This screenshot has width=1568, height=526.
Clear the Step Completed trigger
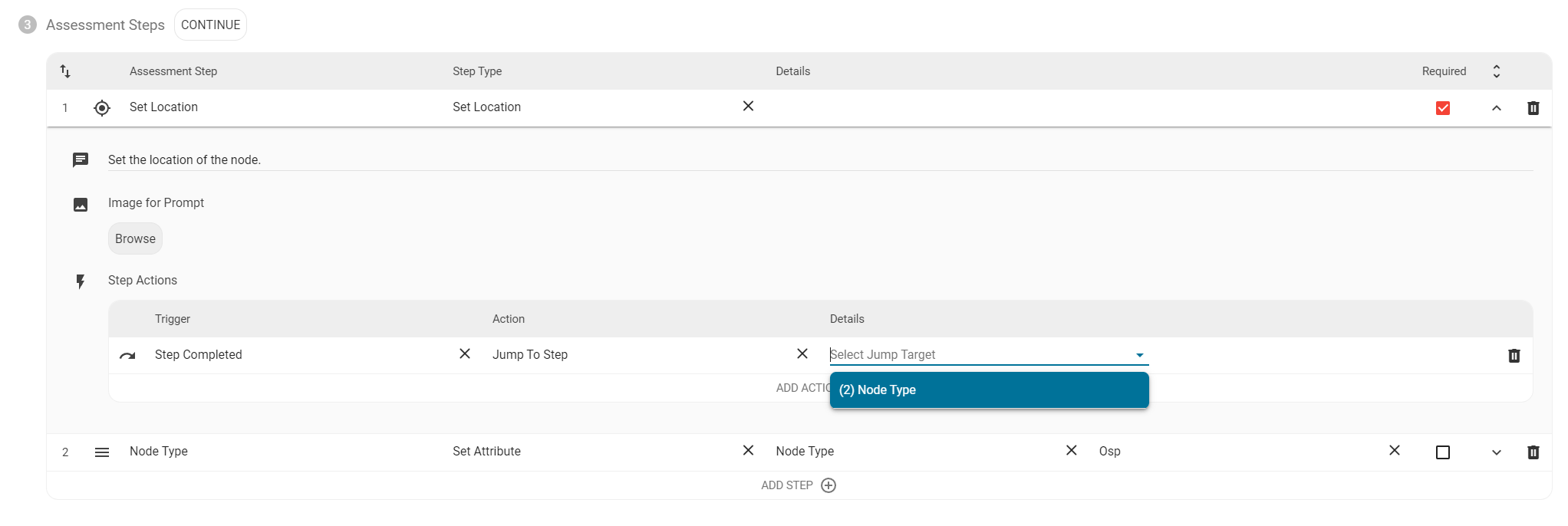464,353
